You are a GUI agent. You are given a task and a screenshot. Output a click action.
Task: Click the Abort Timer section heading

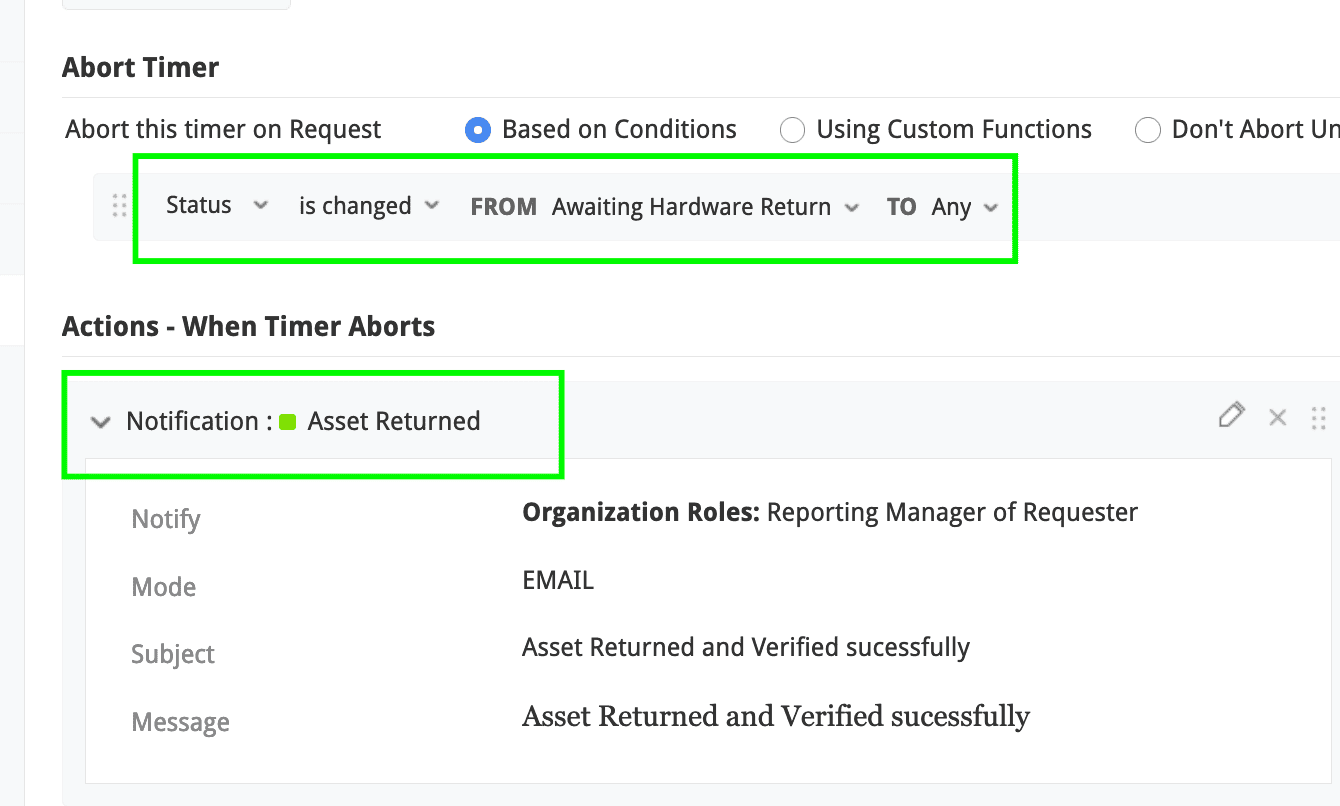point(140,68)
